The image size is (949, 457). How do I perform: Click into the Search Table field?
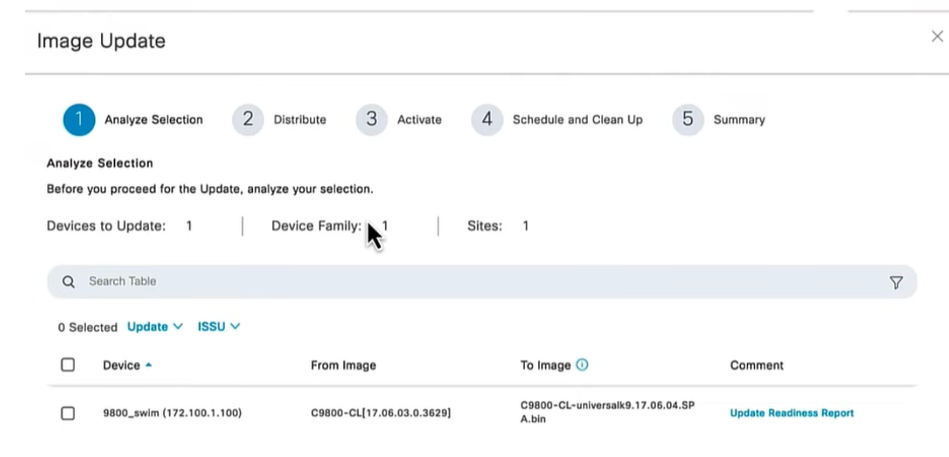point(482,281)
